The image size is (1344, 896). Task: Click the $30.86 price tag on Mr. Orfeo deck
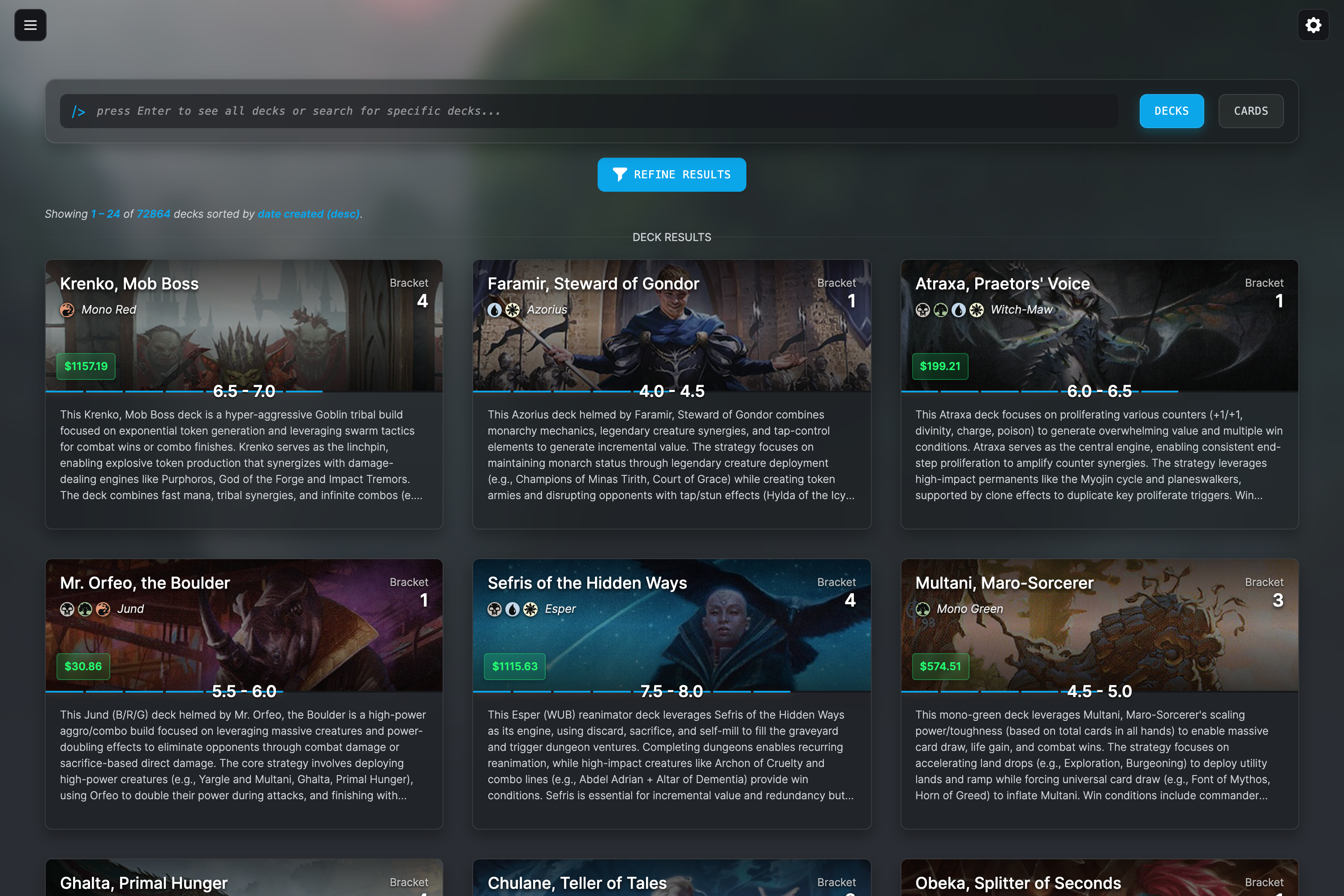tap(83, 666)
